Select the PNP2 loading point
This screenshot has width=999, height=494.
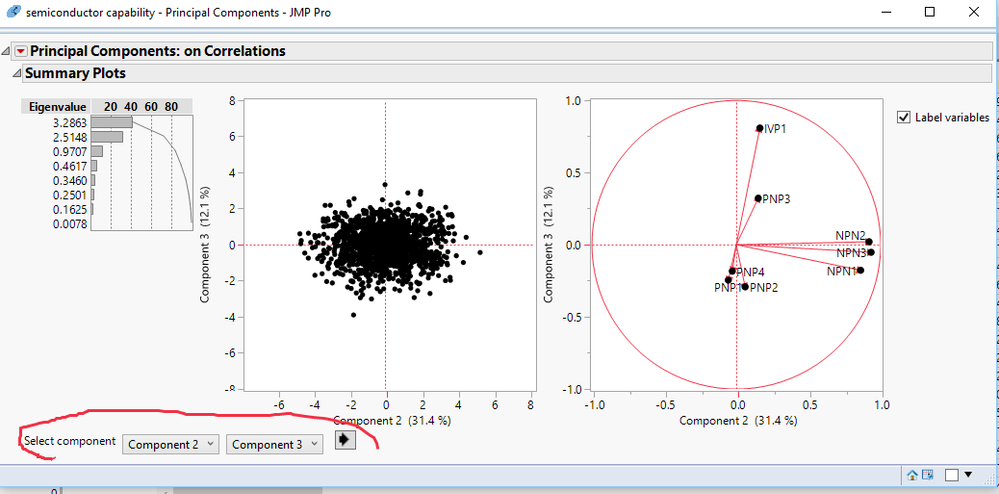(745, 287)
